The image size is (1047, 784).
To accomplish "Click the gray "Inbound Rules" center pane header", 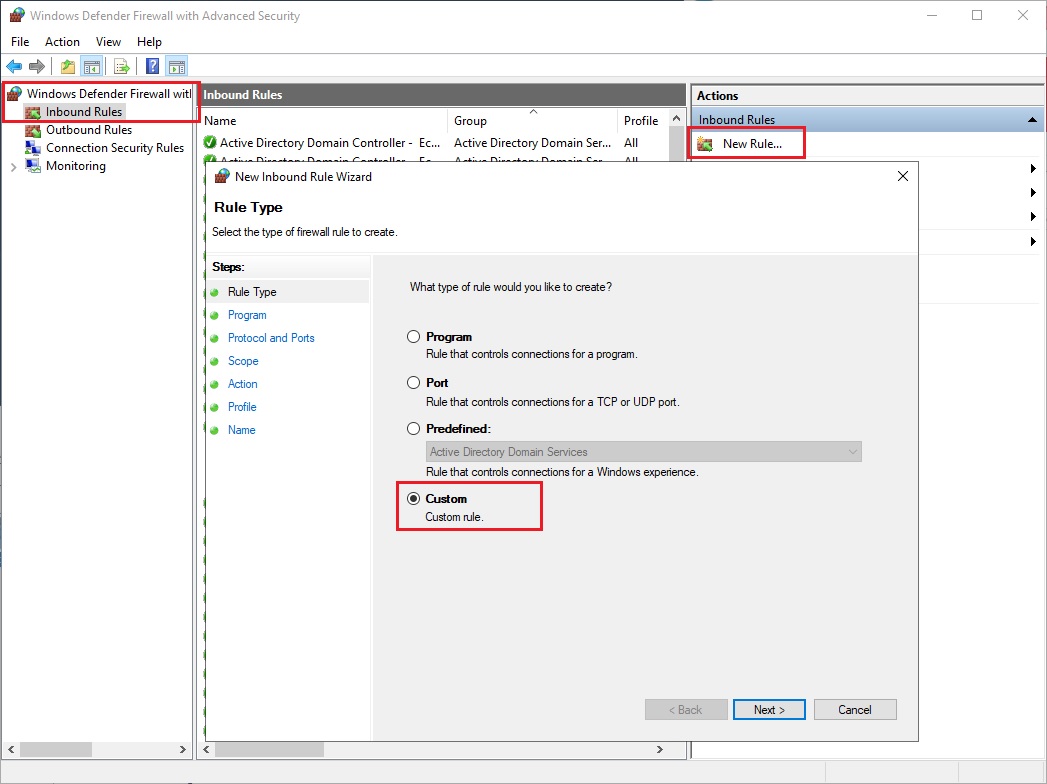I will pos(443,95).
